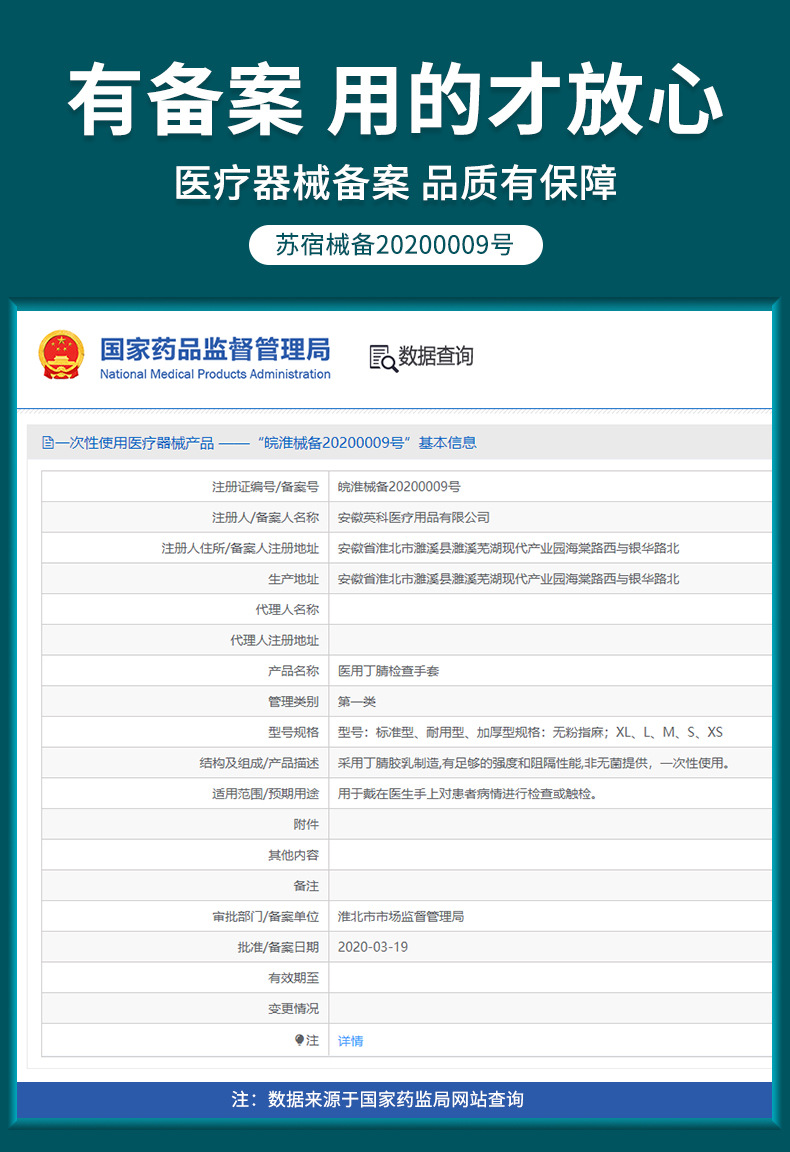Click the 有备案 用的才放心 headline

pyautogui.click(x=395, y=99)
